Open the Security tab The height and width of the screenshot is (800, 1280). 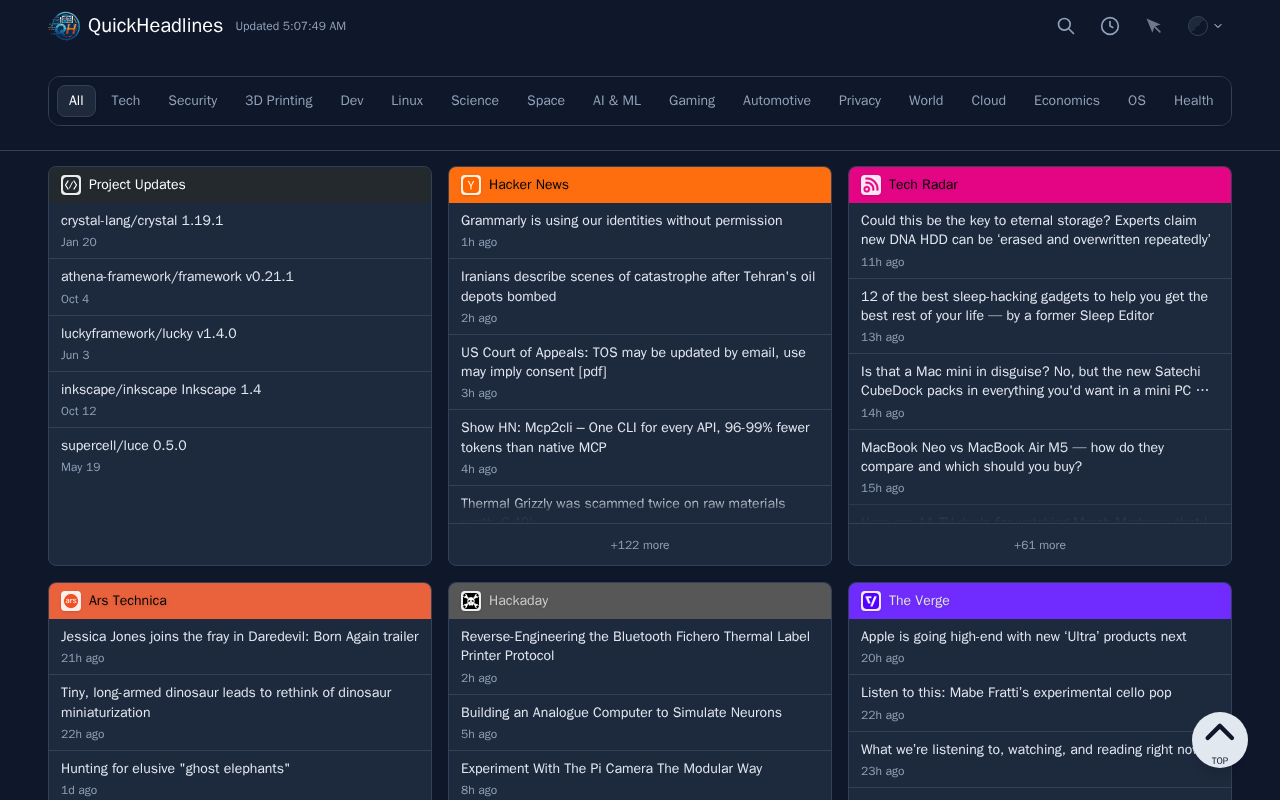(193, 101)
